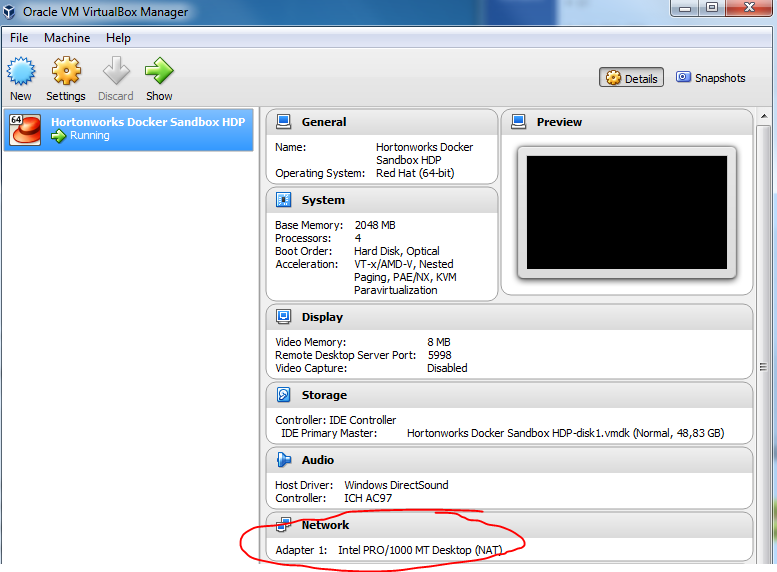Click the green Show arrow icon

point(159,71)
